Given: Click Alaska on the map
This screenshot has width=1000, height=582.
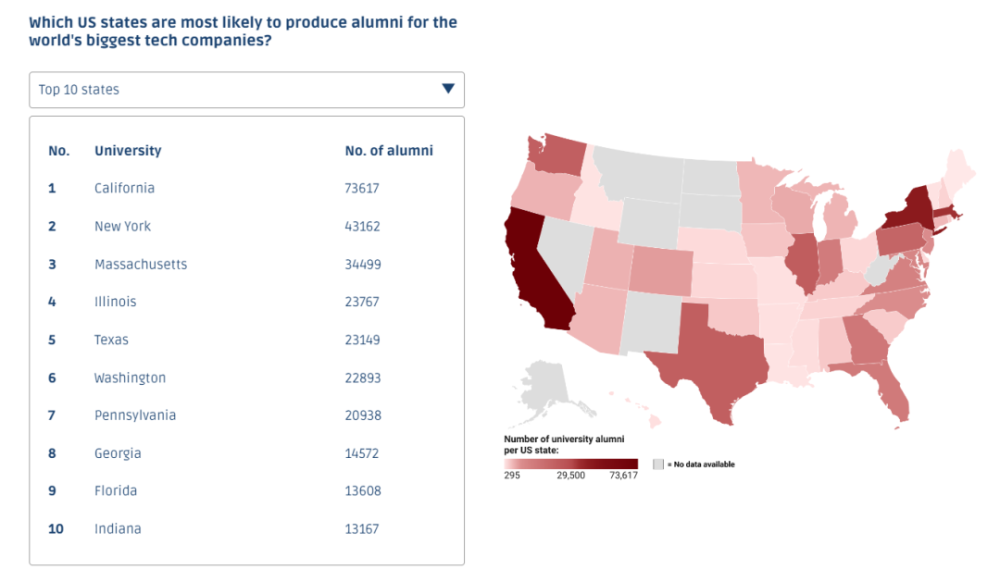Looking at the screenshot, I should (x=543, y=390).
